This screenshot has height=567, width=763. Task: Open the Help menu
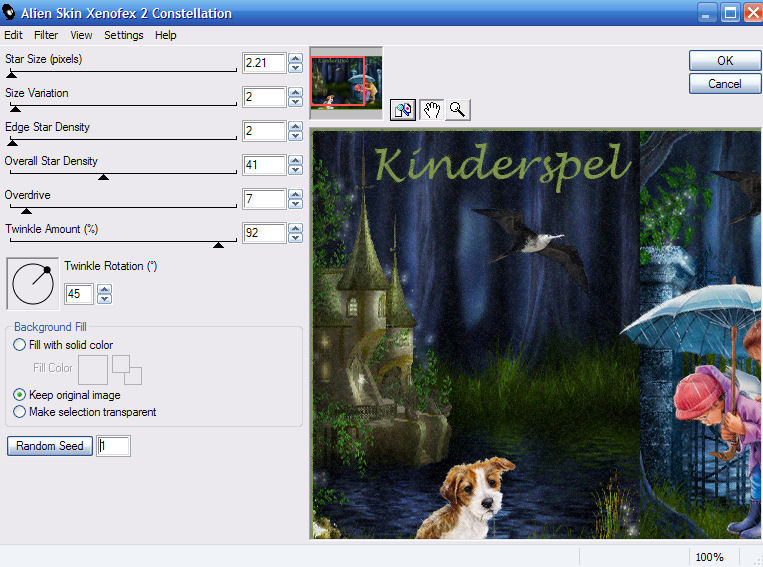click(x=165, y=35)
